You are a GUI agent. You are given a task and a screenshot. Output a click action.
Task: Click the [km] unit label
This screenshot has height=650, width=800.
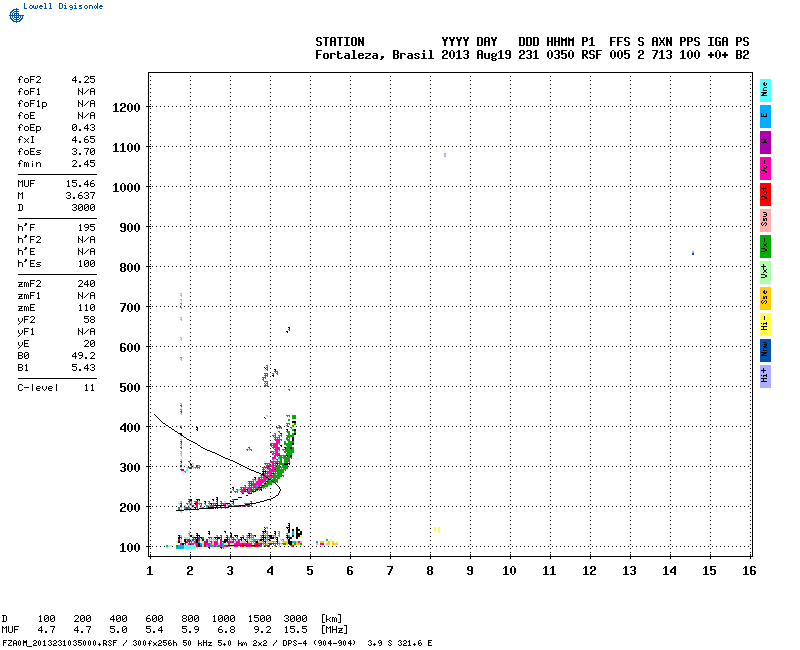331,619
